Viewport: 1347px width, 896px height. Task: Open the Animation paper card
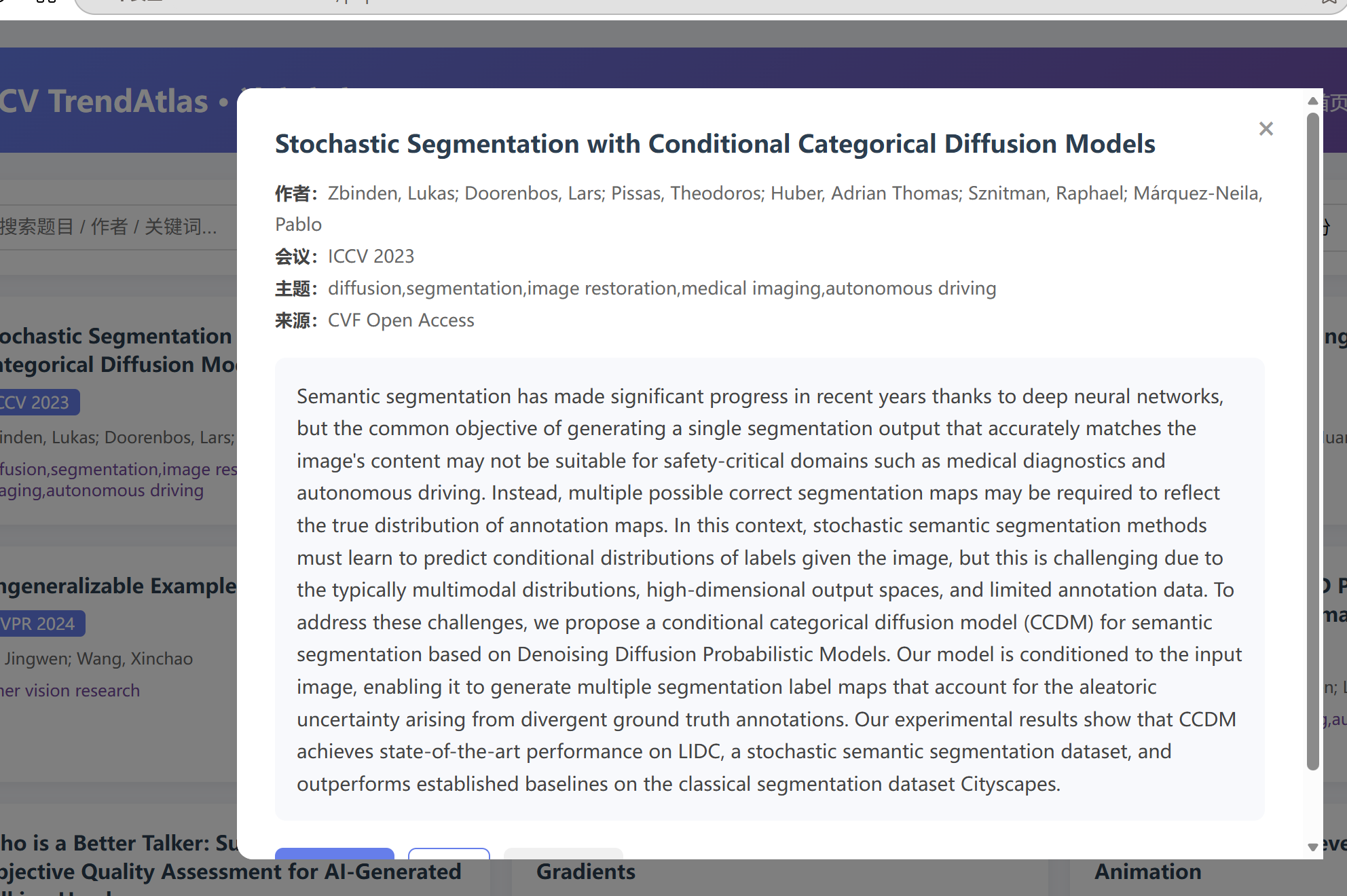[1148, 872]
